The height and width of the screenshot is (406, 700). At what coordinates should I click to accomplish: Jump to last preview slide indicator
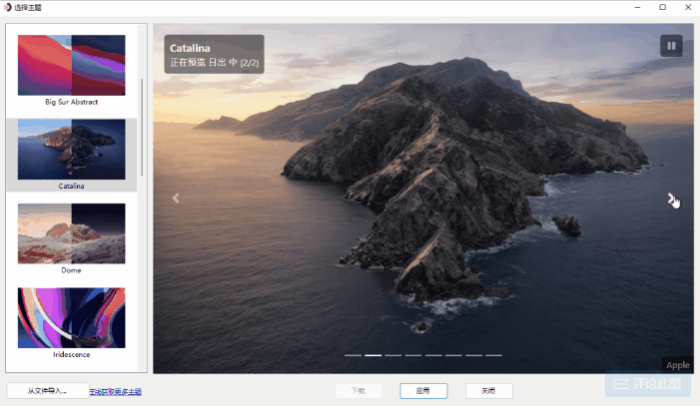[x=494, y=355]
